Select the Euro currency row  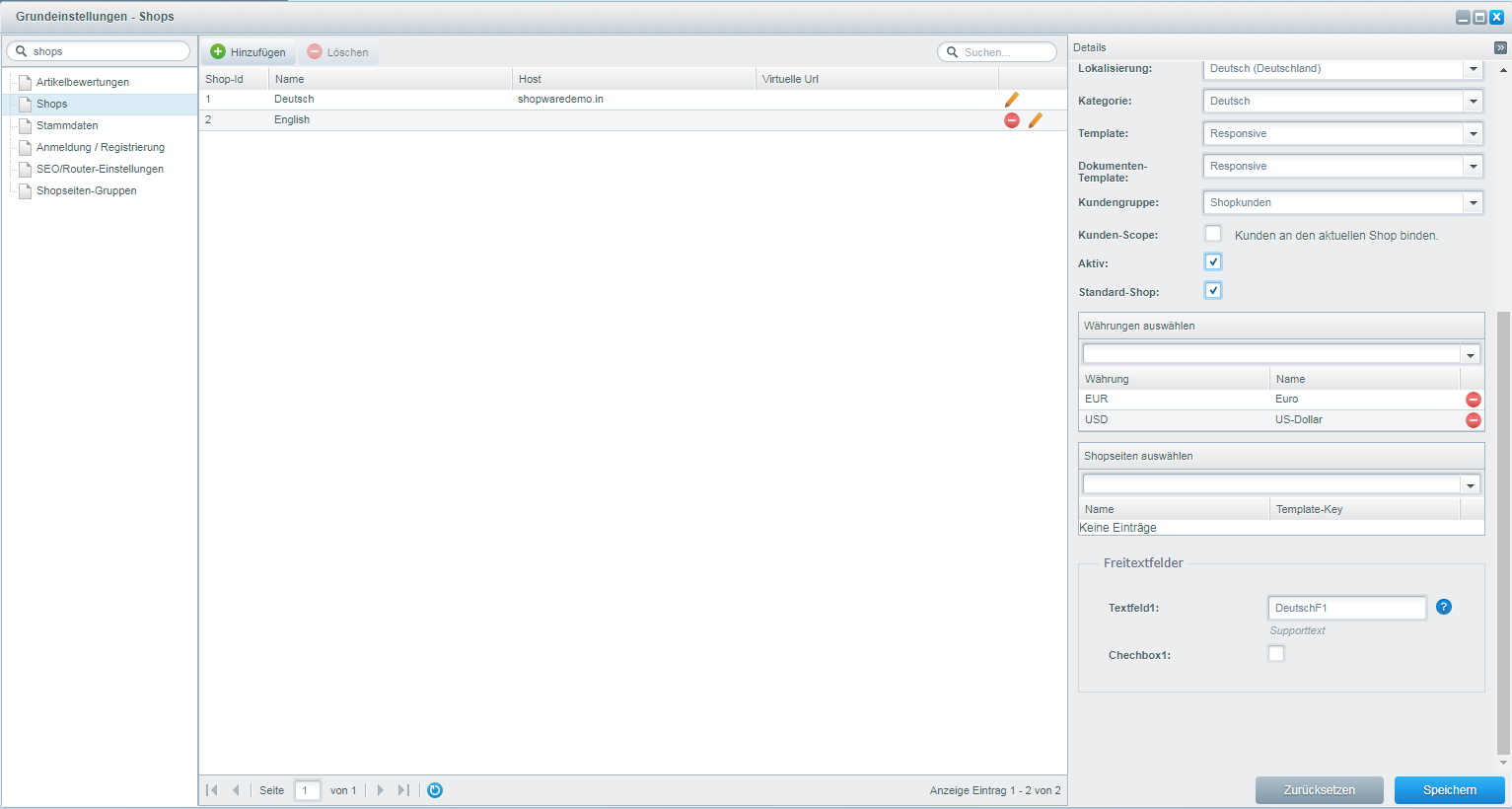click(x=1281, y=400)
